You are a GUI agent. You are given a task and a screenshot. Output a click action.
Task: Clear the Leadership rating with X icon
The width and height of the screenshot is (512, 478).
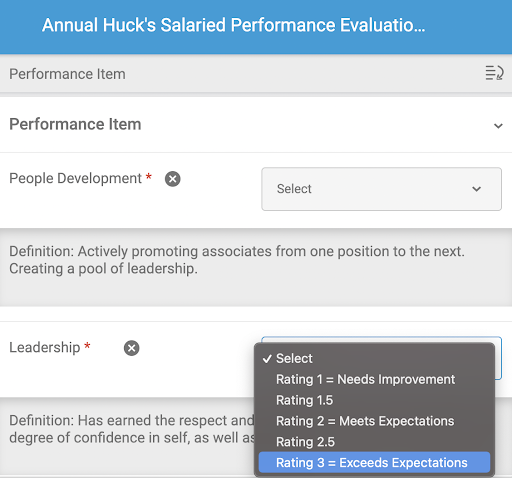tap(132, 348)
